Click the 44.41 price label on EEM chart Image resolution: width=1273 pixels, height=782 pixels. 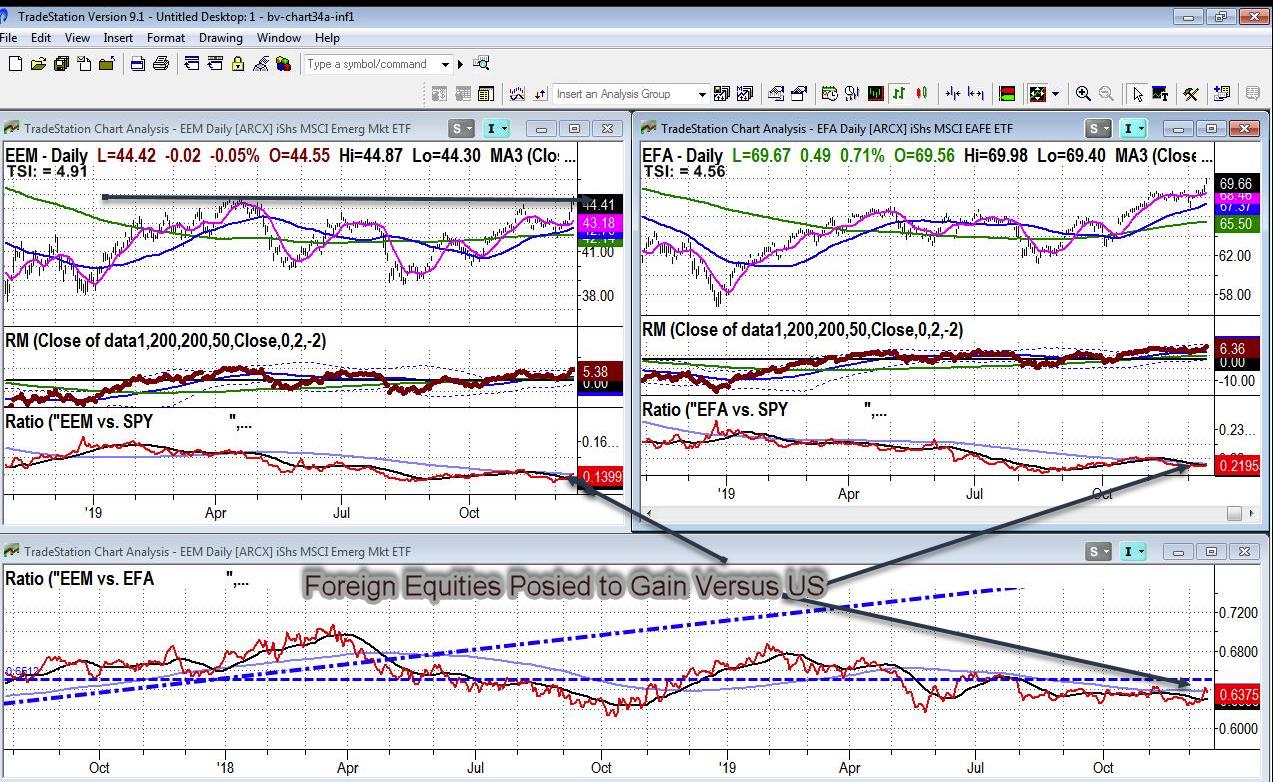pos(600,205)
